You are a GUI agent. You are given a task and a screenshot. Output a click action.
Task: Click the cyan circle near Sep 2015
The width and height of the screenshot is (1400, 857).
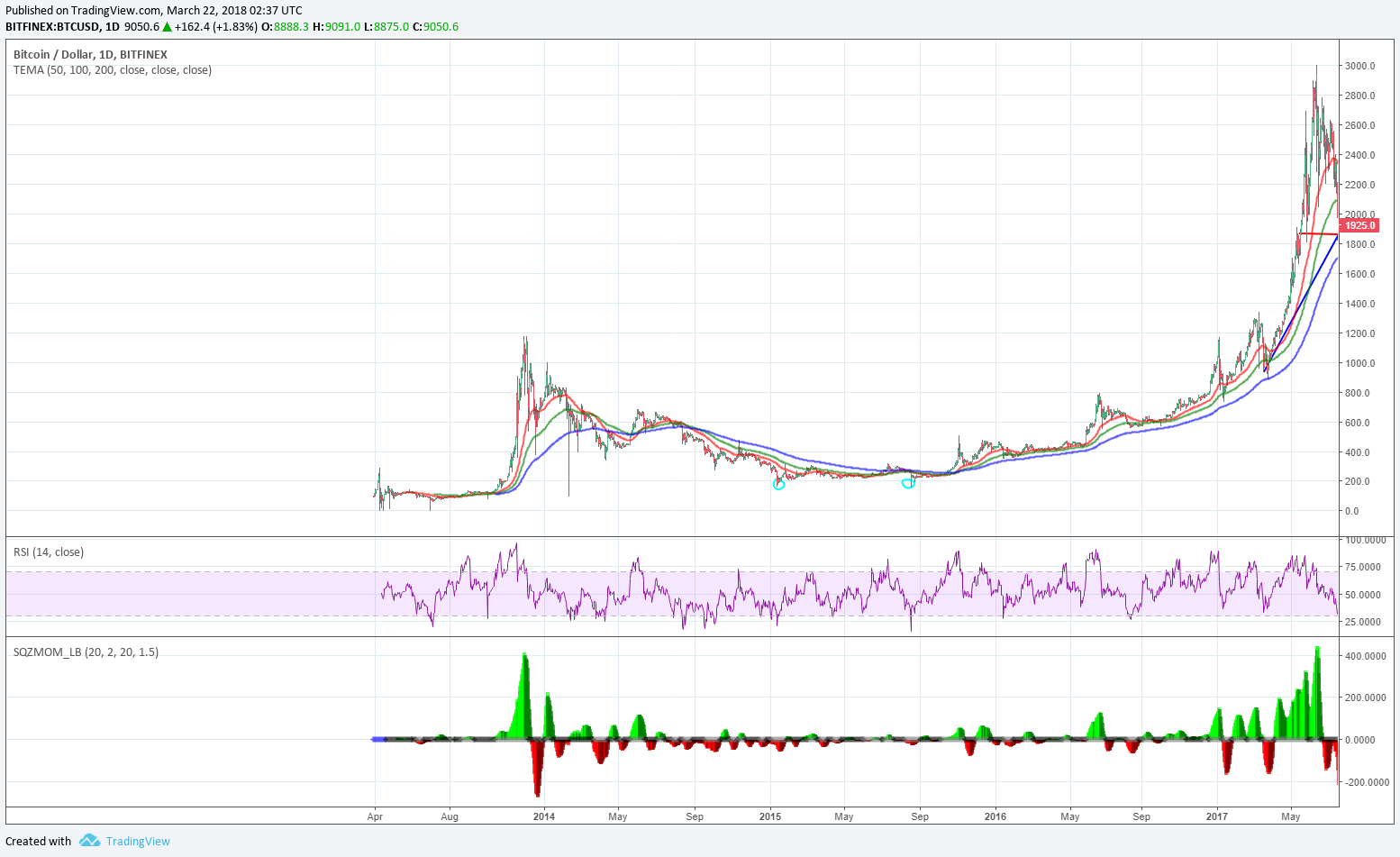coord(908,484)
